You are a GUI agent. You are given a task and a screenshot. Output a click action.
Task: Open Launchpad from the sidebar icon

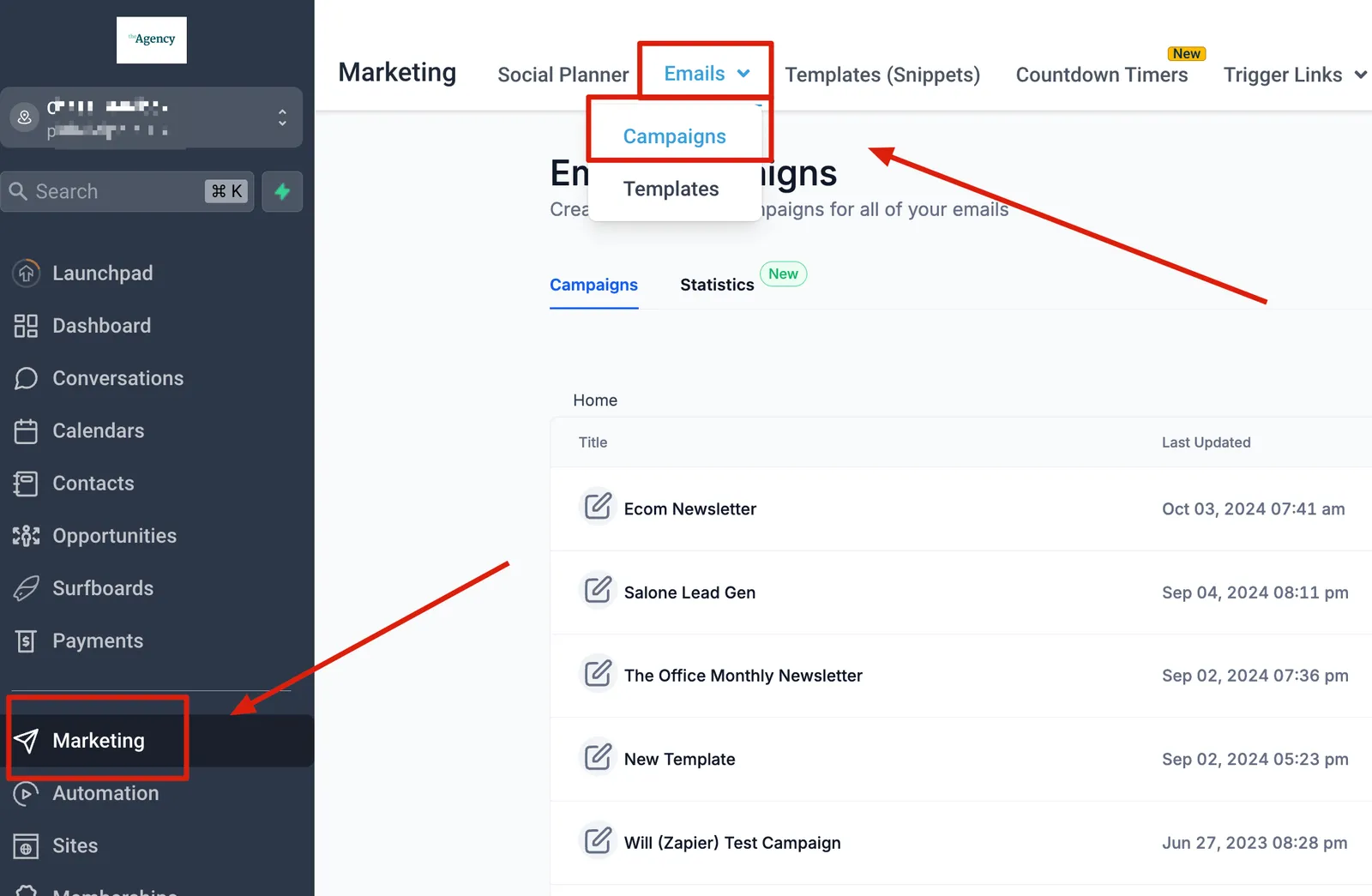coord(27,273)
